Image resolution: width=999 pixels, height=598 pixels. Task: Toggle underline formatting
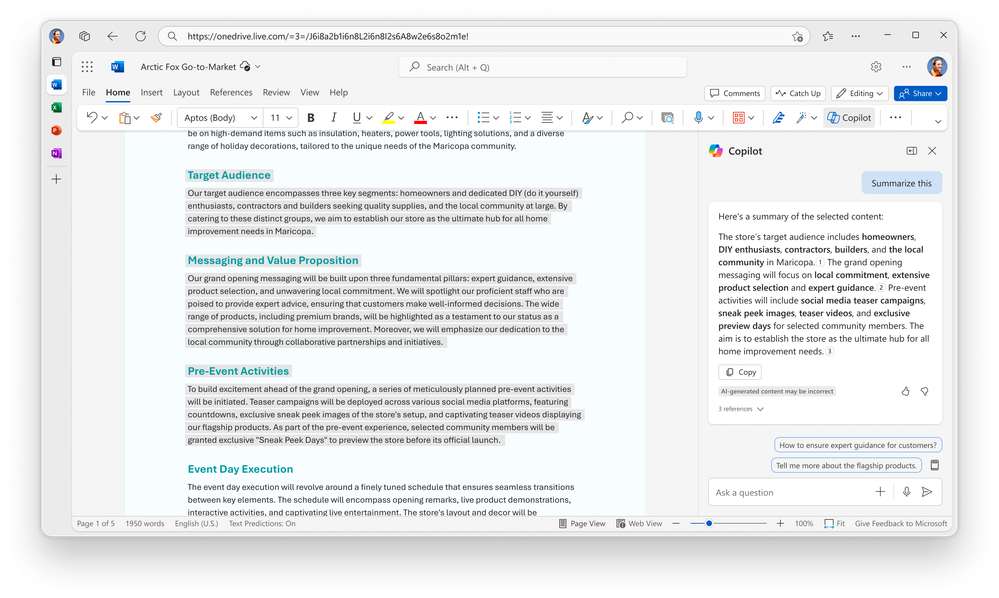coord(356,117)
